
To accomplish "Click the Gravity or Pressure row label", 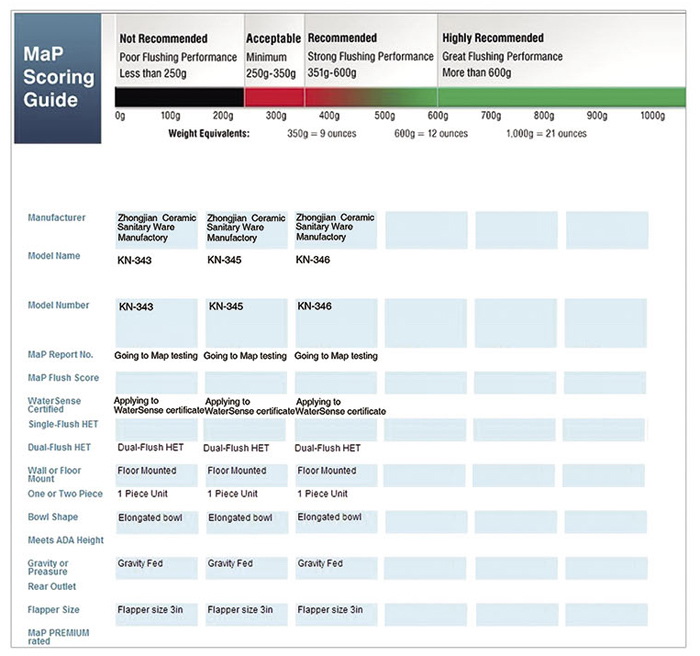I will pos(48,568).
